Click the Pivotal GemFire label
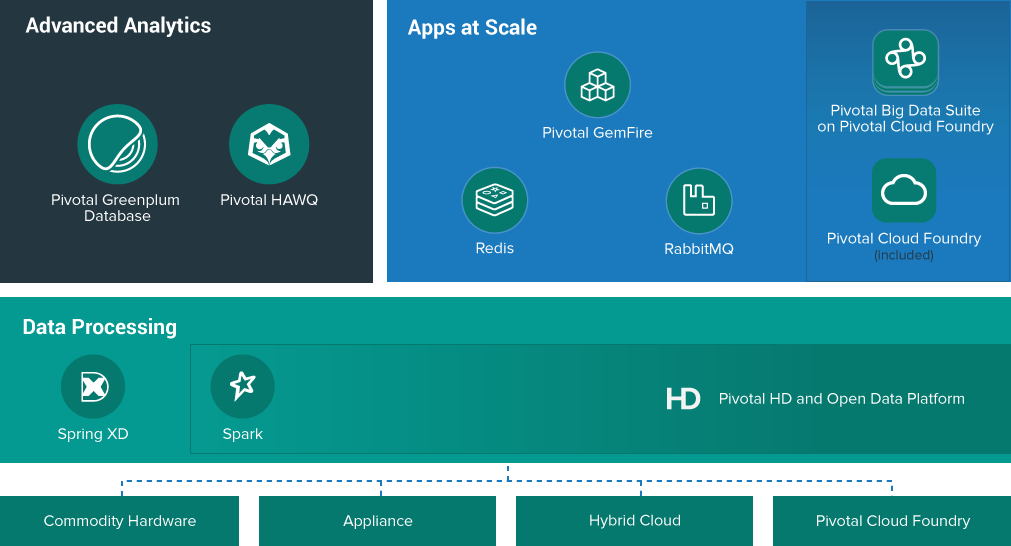 pos(597,133)
